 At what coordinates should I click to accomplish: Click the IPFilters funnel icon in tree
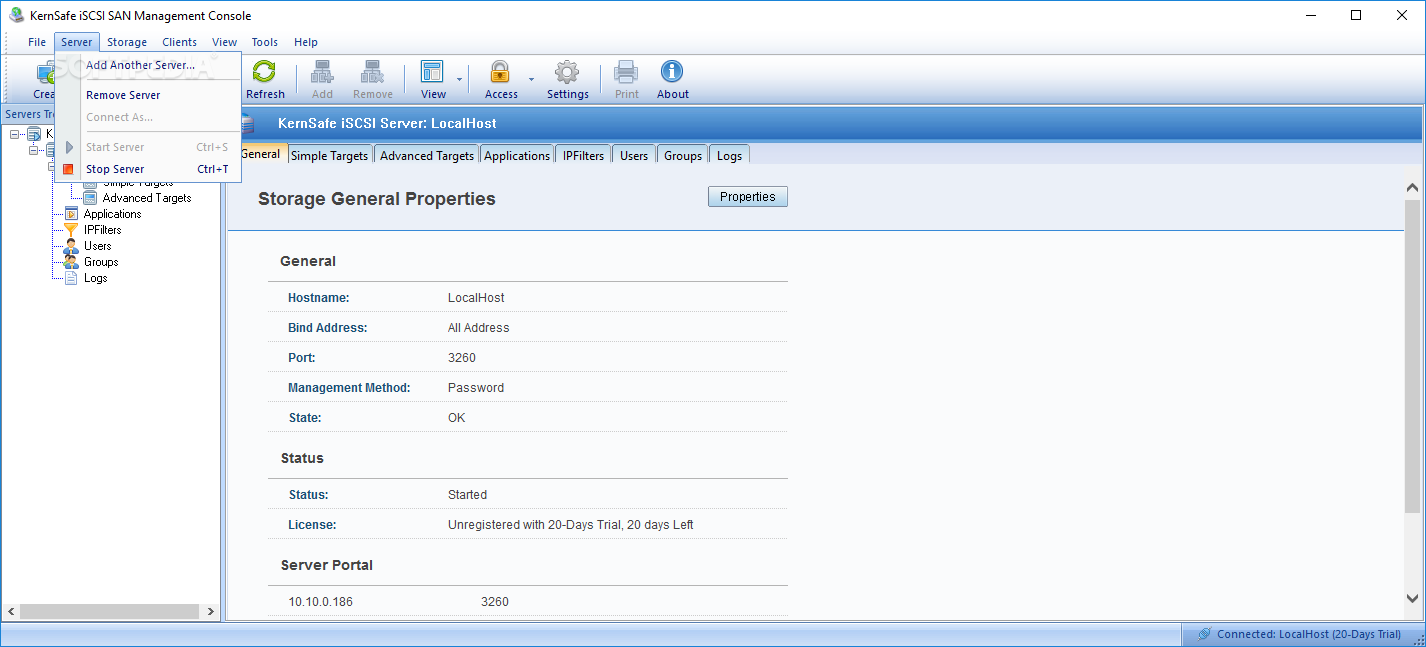click(x=71, y=230)
